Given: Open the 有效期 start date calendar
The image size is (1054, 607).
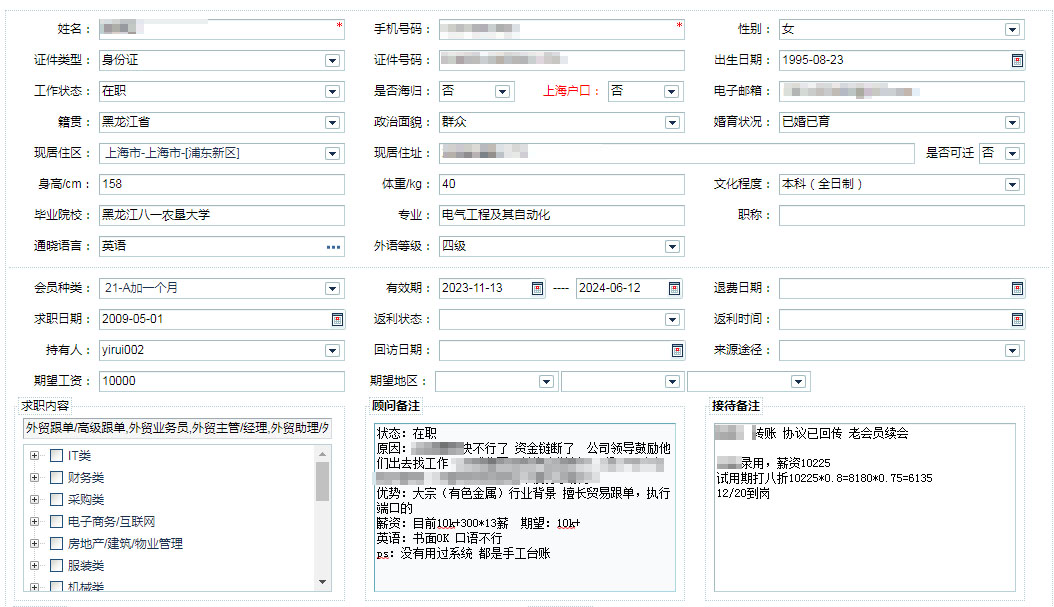Looking at the screenshot, I should tap(537, 288).
